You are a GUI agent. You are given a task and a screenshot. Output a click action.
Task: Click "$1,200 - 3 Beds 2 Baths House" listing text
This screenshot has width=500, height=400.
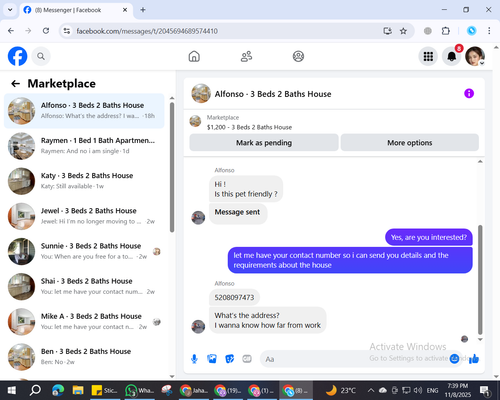[249, 127]
